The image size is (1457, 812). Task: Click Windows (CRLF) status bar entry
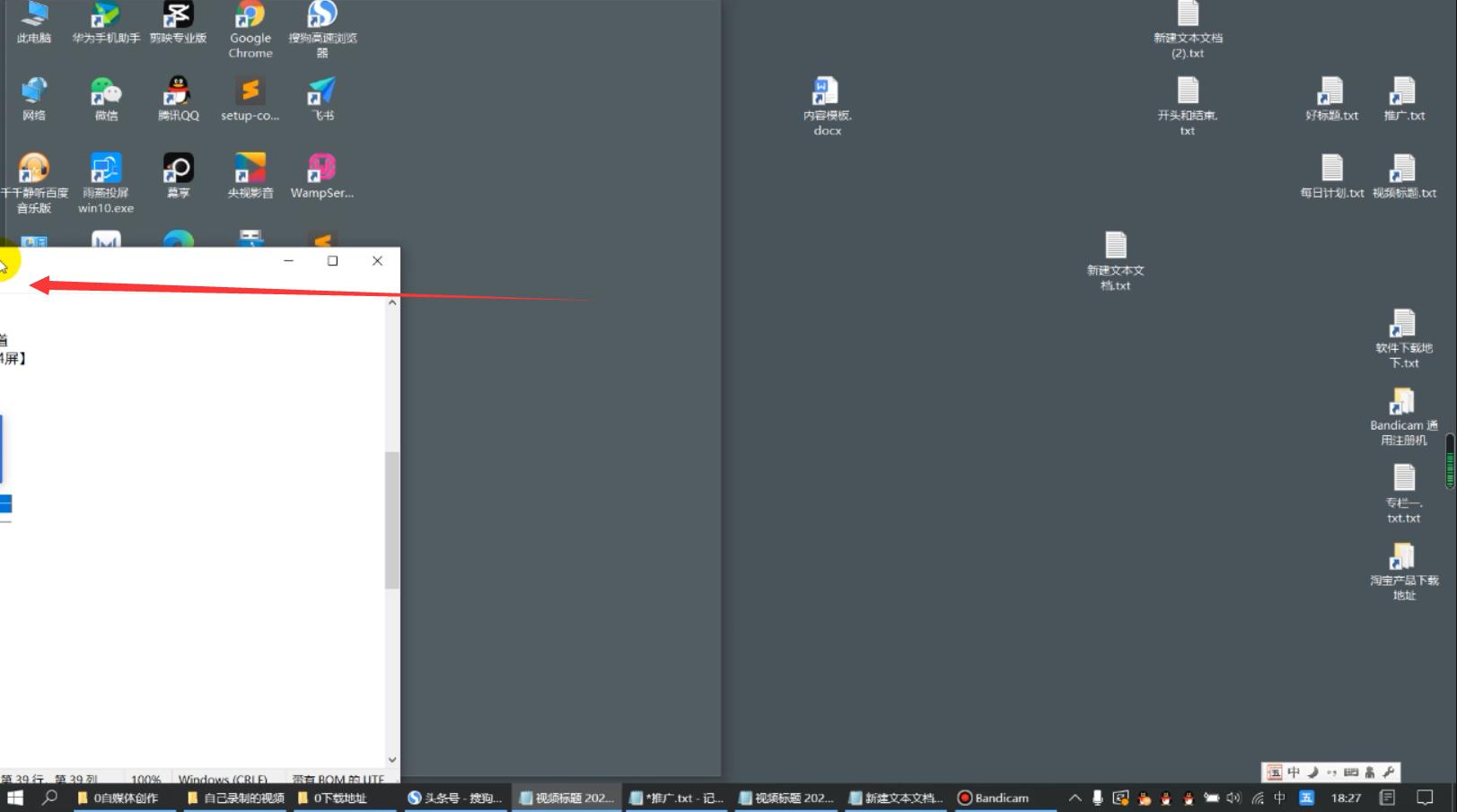[223, 779]
